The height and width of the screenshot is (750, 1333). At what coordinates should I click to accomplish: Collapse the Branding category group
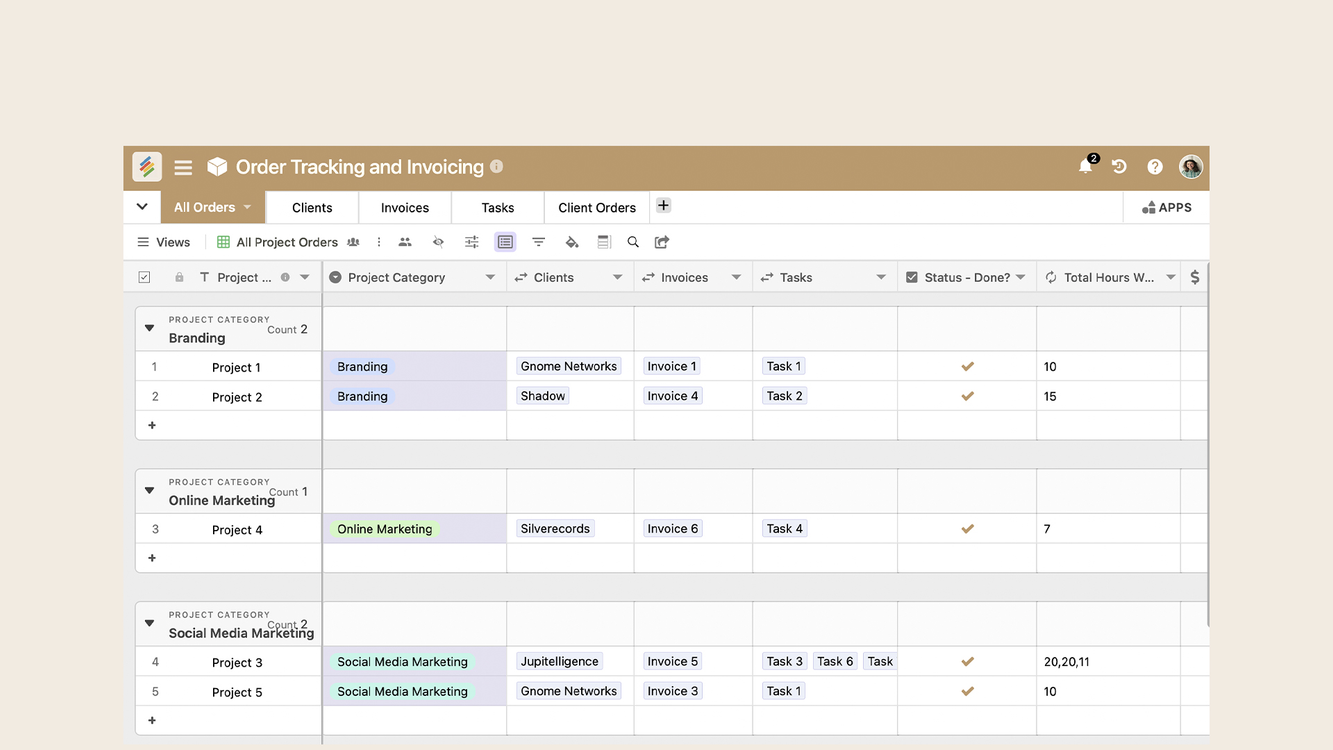150,328
